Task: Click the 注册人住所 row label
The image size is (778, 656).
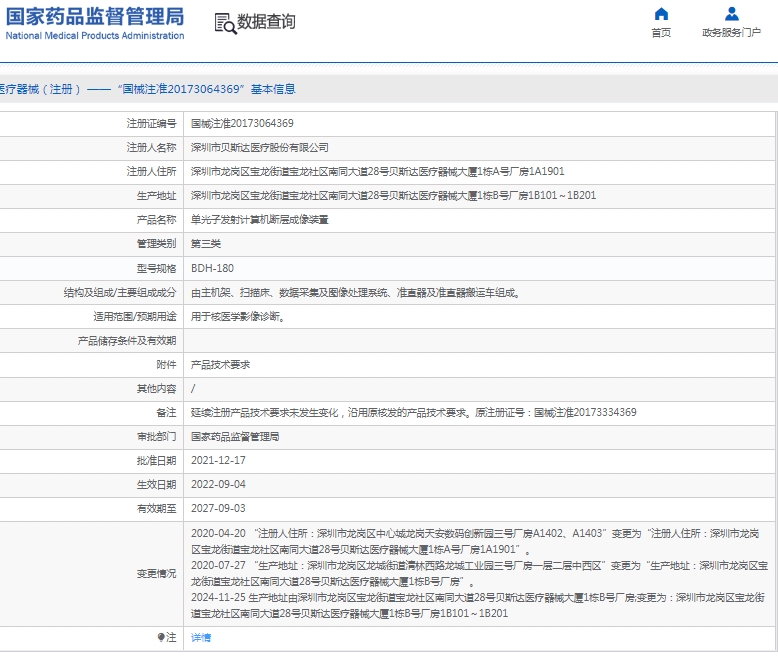Action: tap(151, 172)
